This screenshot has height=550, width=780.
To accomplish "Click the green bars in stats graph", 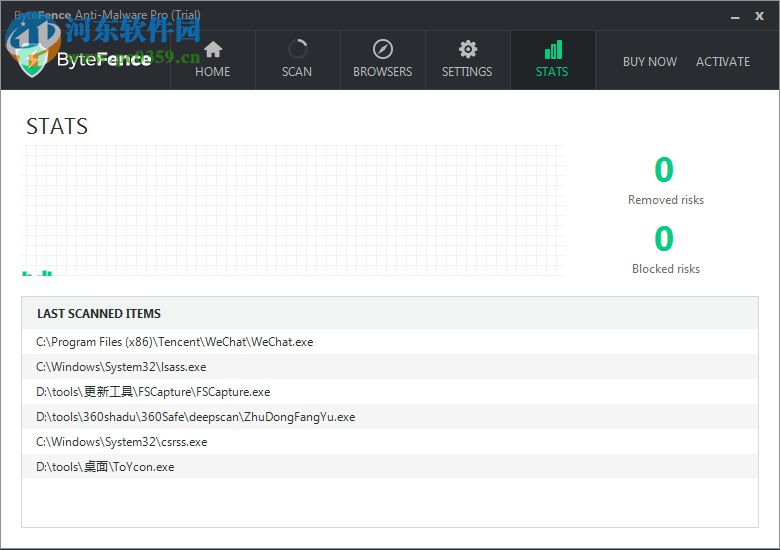I will pos(37,273).
